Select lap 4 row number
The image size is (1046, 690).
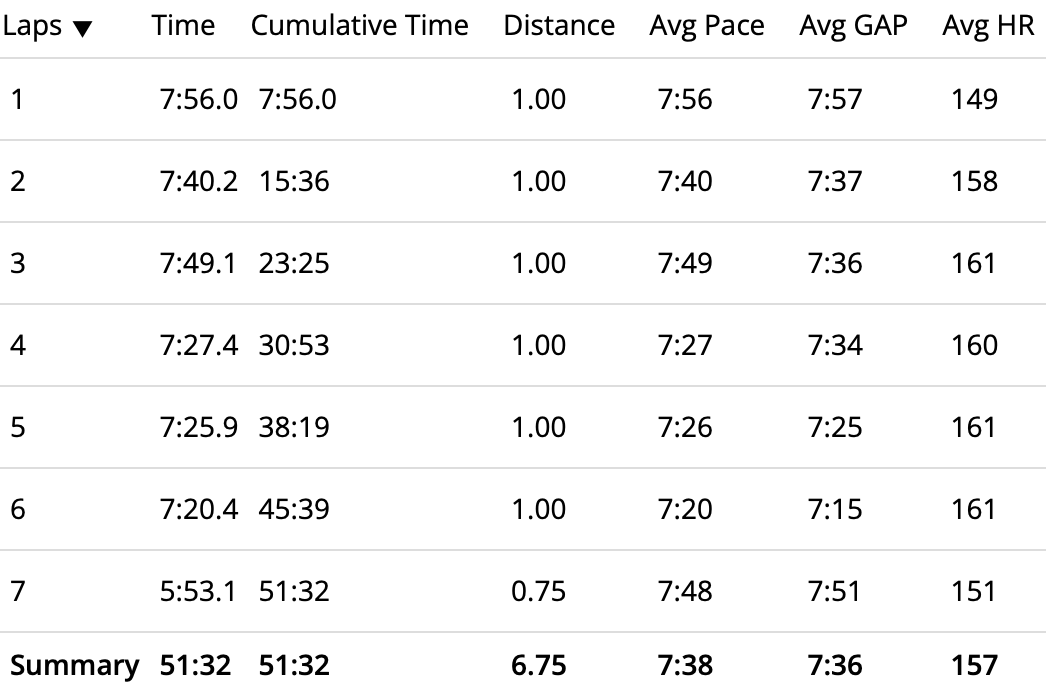(17, 345)
